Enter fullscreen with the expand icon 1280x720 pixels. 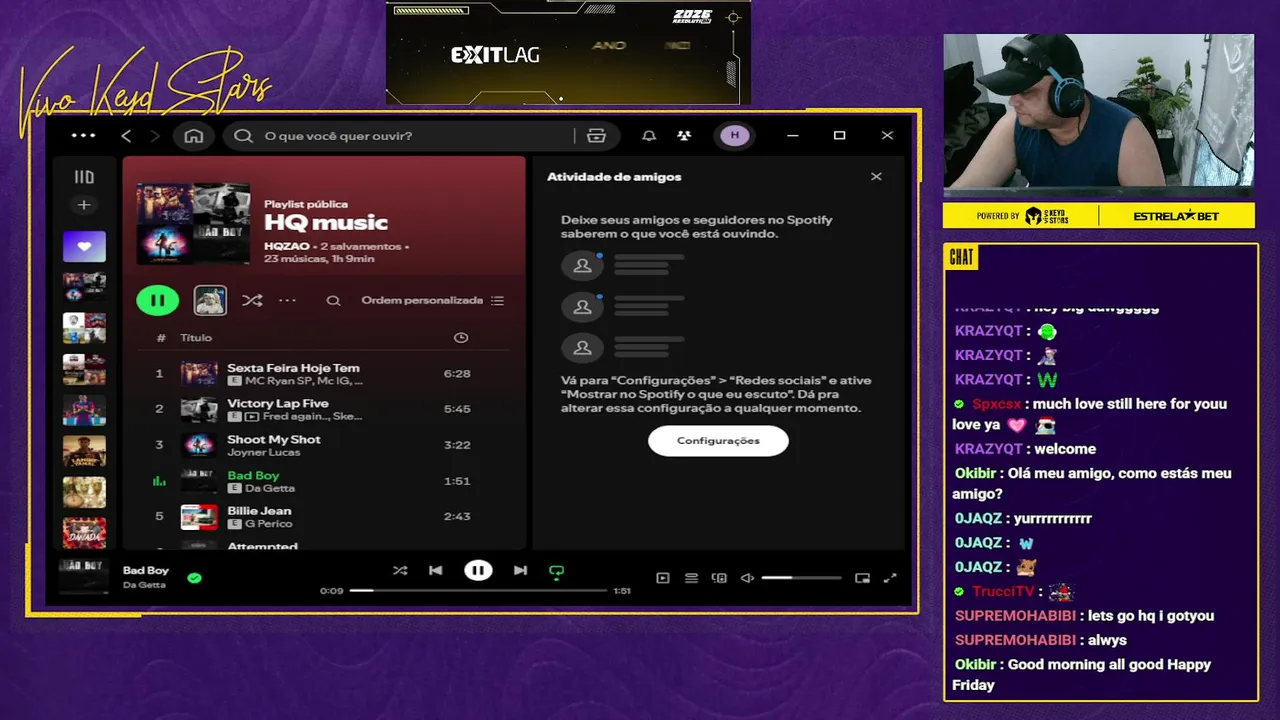(x=890, y=578)
